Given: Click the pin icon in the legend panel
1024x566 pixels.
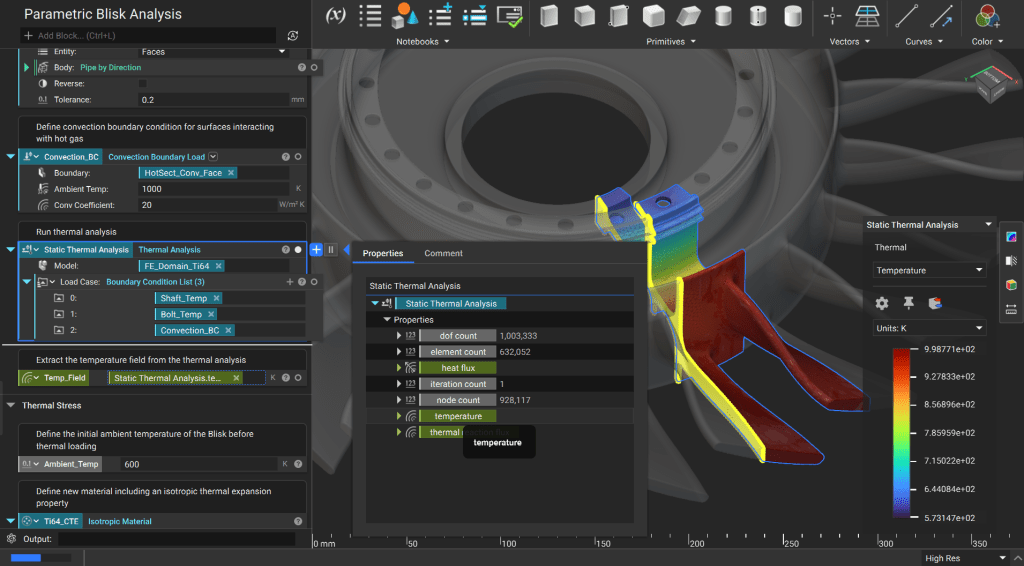Looking at the screenshot, I should (x=908, y=303).
